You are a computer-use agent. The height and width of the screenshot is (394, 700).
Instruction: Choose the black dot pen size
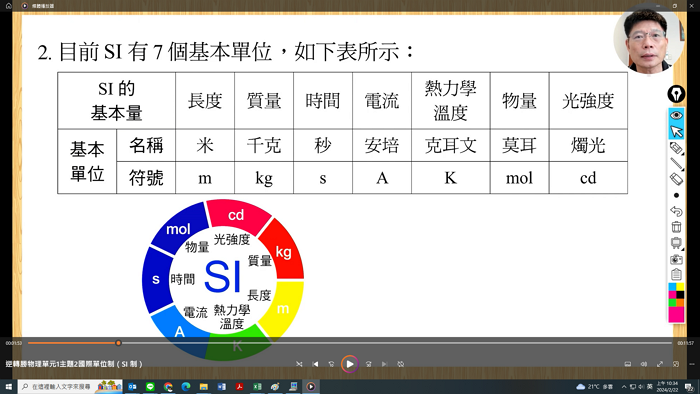[x=676, y=195]
